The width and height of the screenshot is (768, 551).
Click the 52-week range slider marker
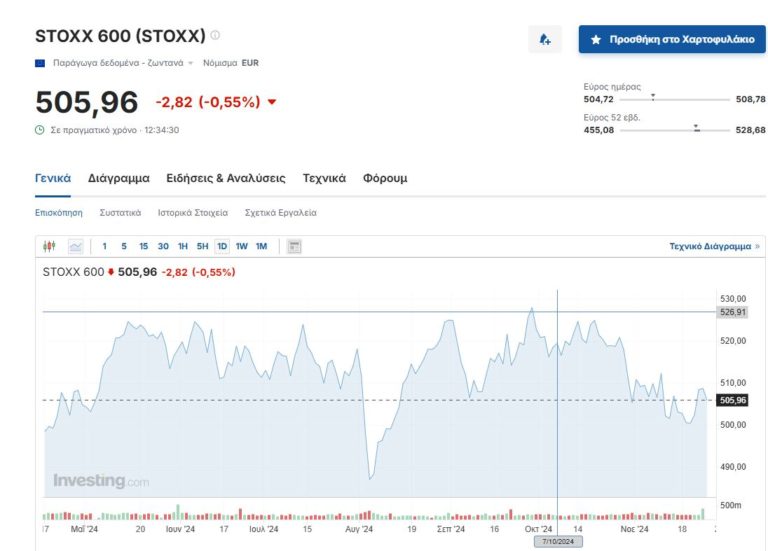pyautogui.click(x=697, y=129)
